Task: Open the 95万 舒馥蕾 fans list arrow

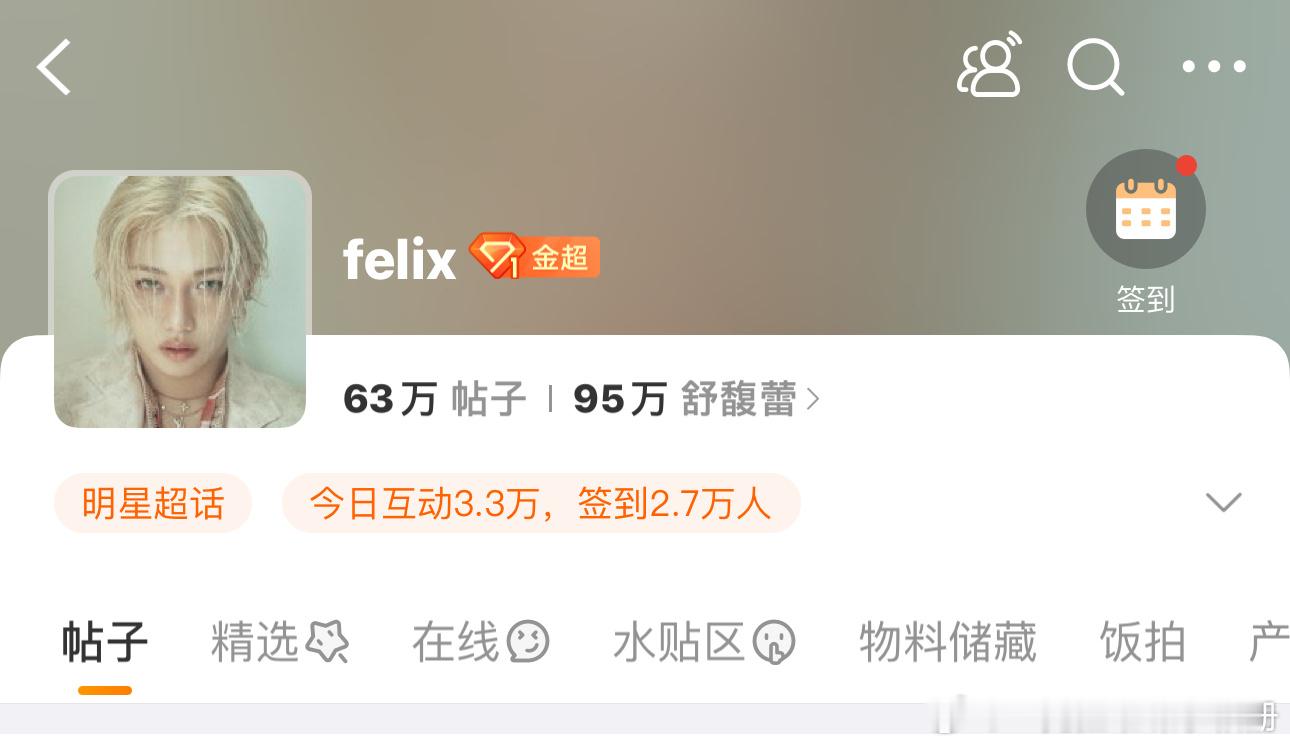Action: [x=813, y=400]
